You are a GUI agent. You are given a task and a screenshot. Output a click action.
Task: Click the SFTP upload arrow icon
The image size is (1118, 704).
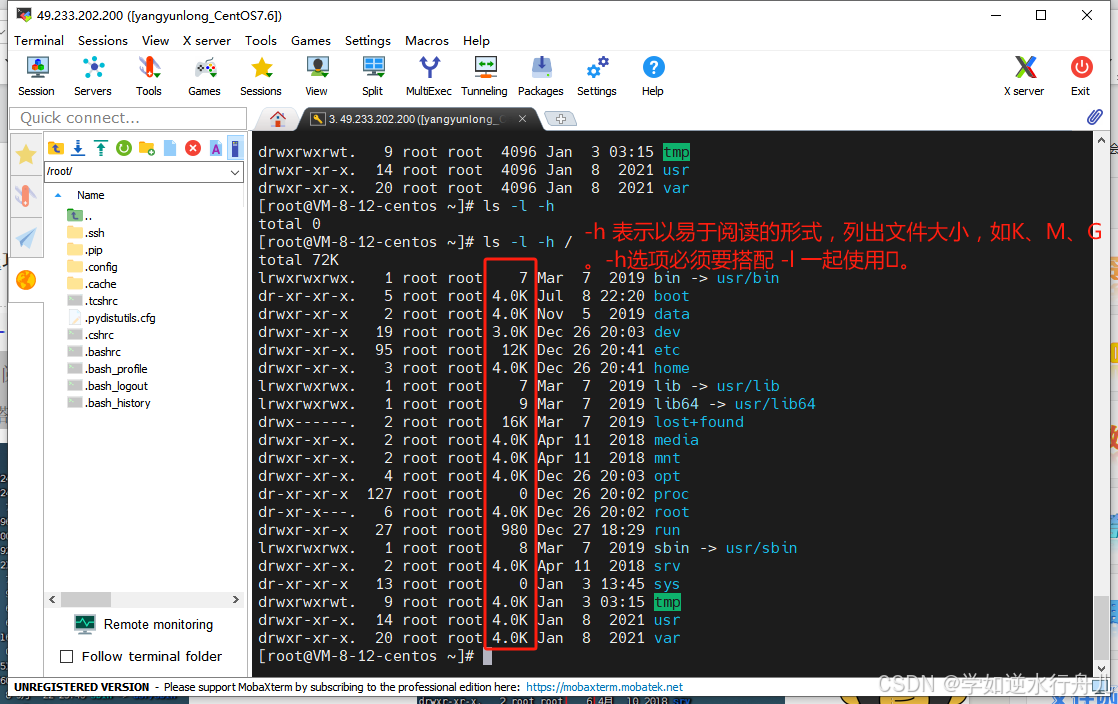(x=101, y=148)
